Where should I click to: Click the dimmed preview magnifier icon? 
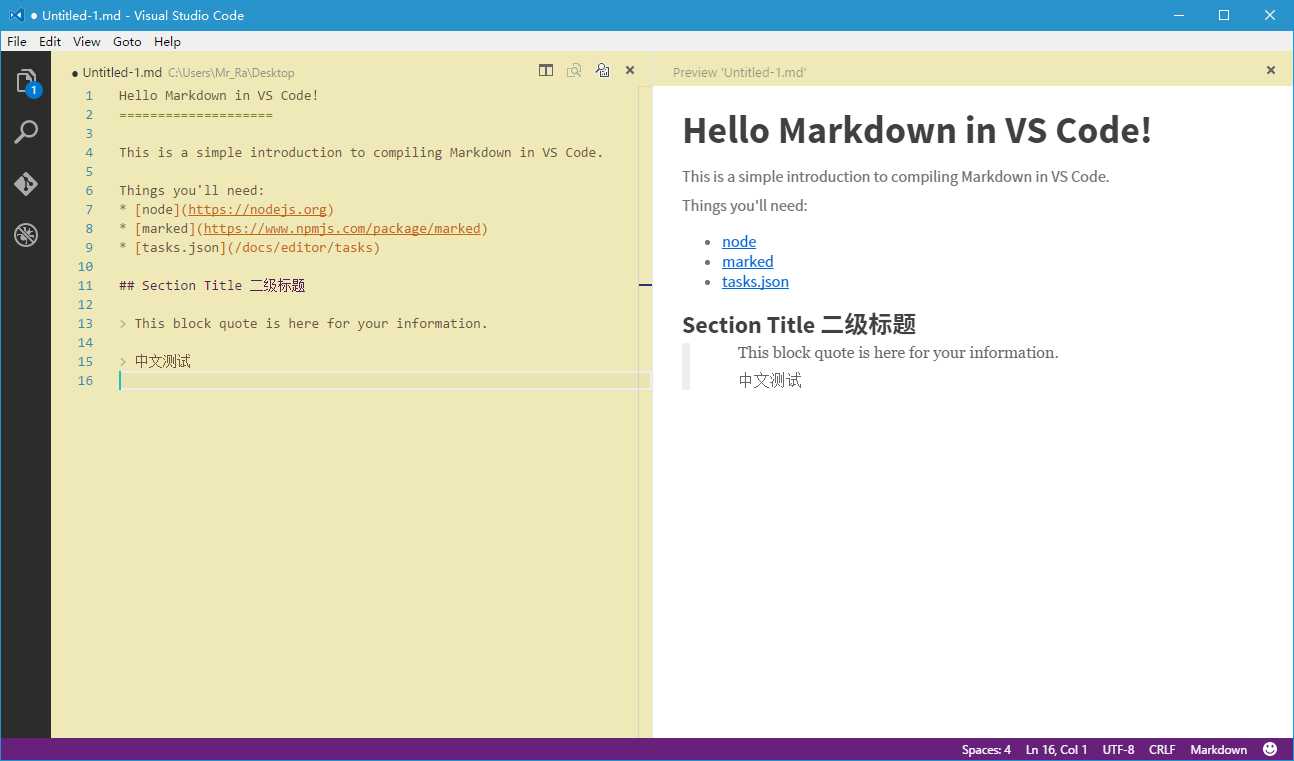pyautogui.click(x=574, y=71)
